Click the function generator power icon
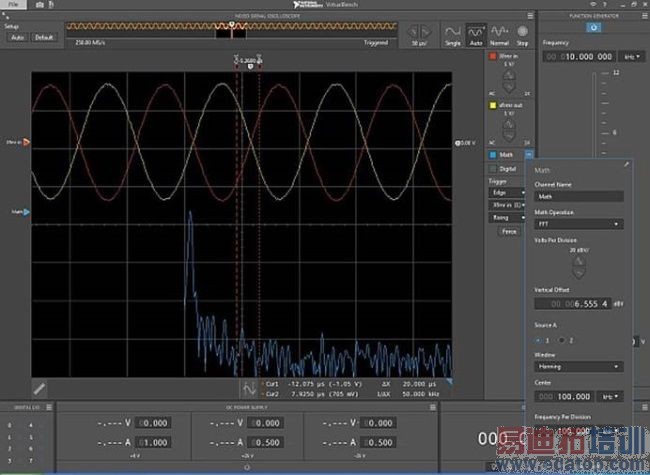 click(594, 27)
